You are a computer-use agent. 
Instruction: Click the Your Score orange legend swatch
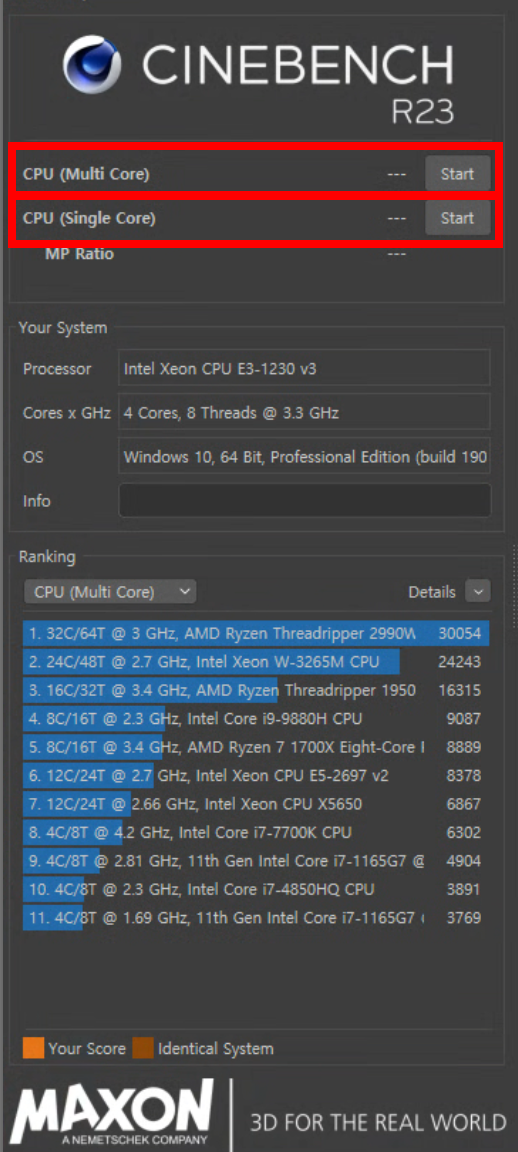[34, 1048]
